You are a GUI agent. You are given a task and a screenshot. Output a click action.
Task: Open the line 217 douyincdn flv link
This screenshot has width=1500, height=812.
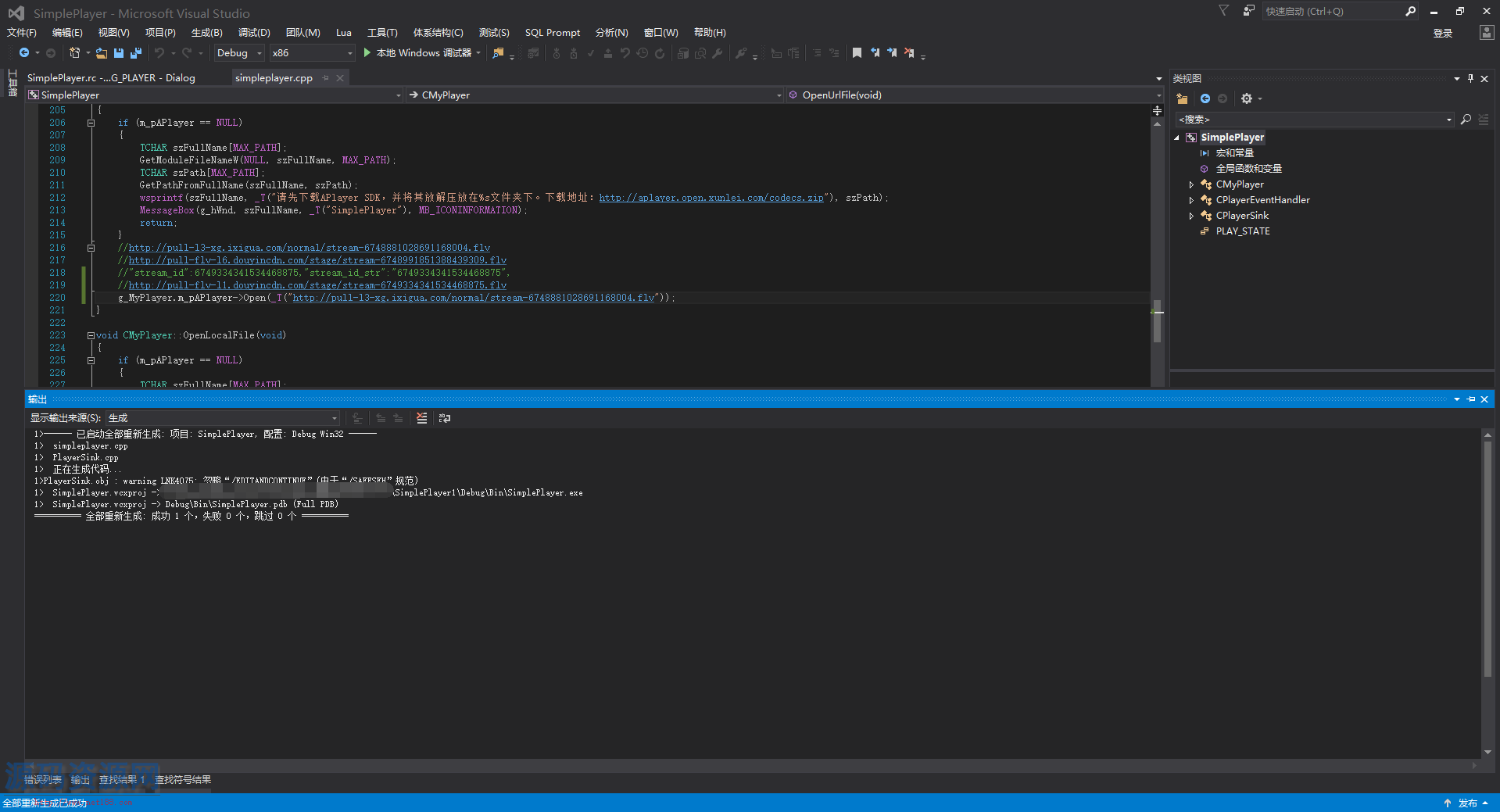pyautogui.click(x=317, y=260)
